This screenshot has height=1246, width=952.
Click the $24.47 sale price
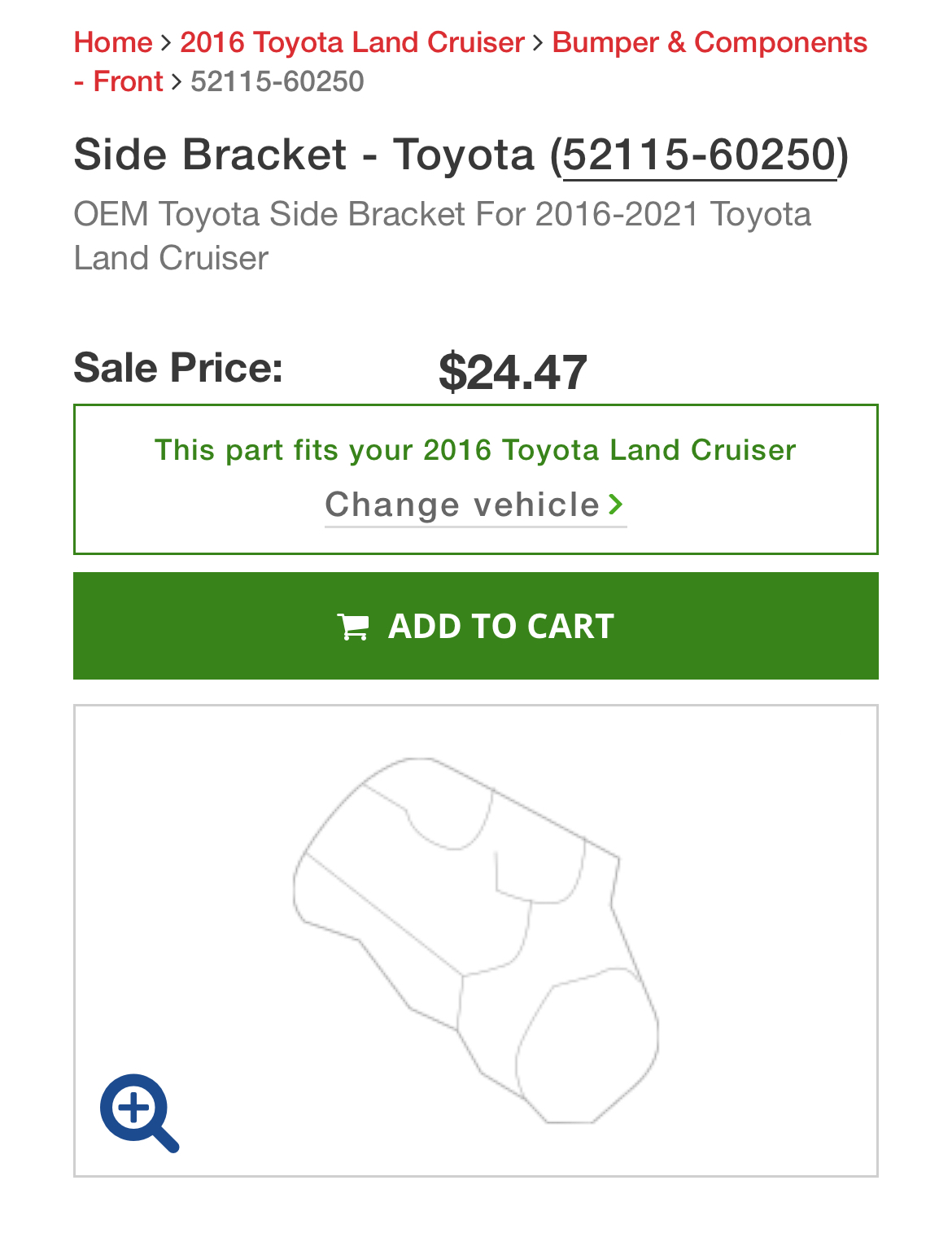coord(513,372)
